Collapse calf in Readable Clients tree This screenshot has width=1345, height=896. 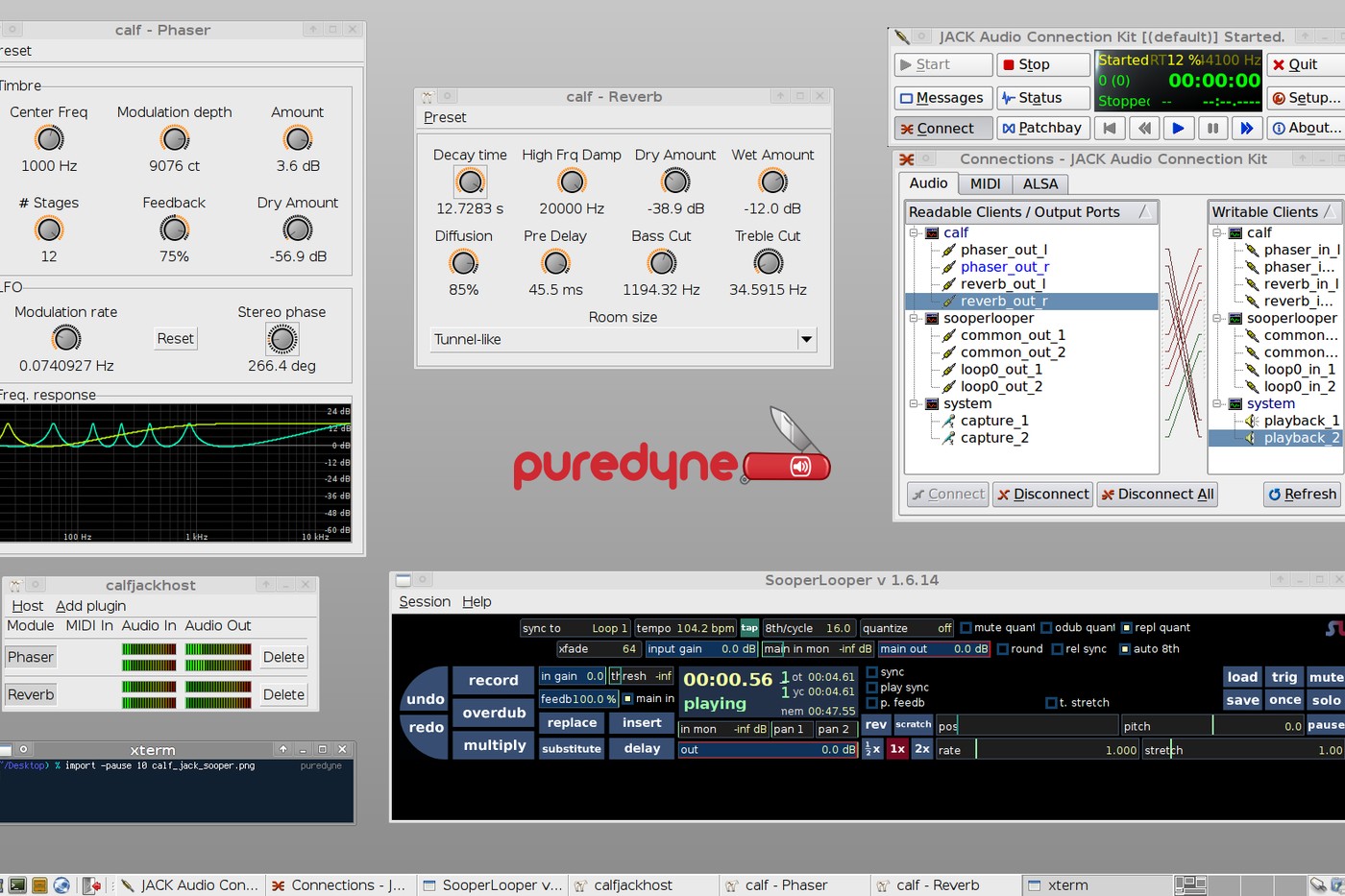point(914,232)
